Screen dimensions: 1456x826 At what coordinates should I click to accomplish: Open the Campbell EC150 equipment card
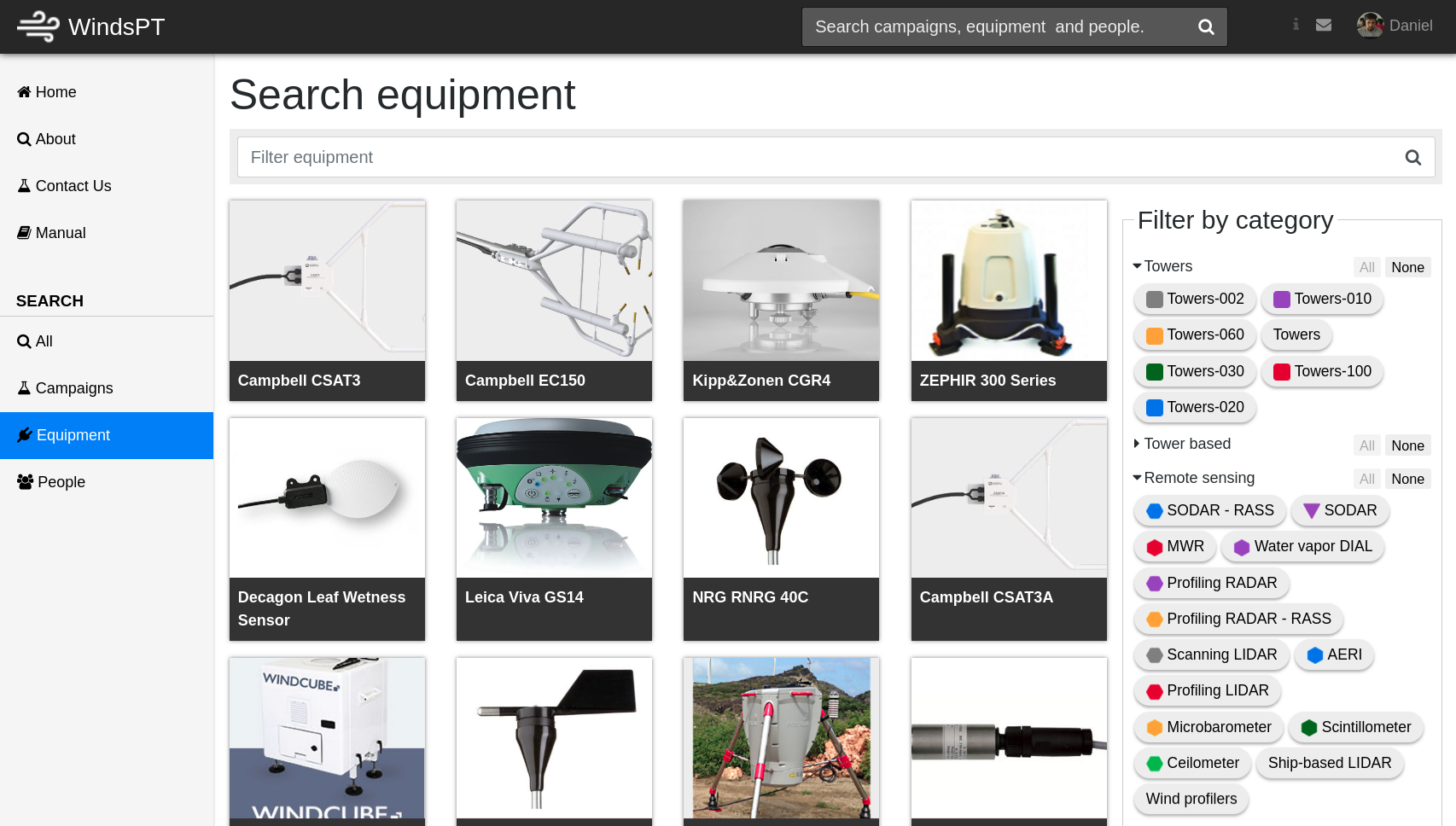[554, 300]
